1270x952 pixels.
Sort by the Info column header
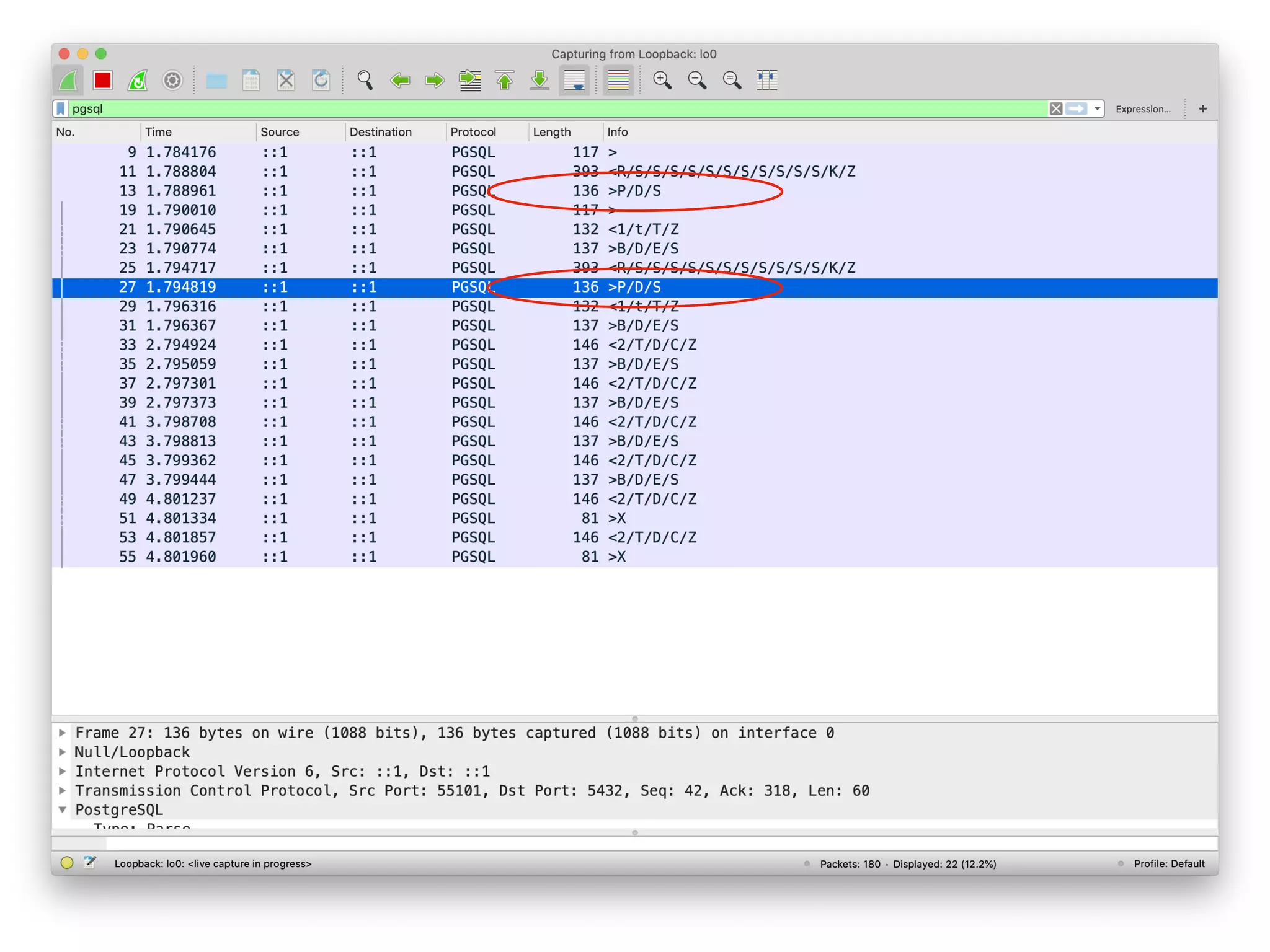[x=910, y=132]
